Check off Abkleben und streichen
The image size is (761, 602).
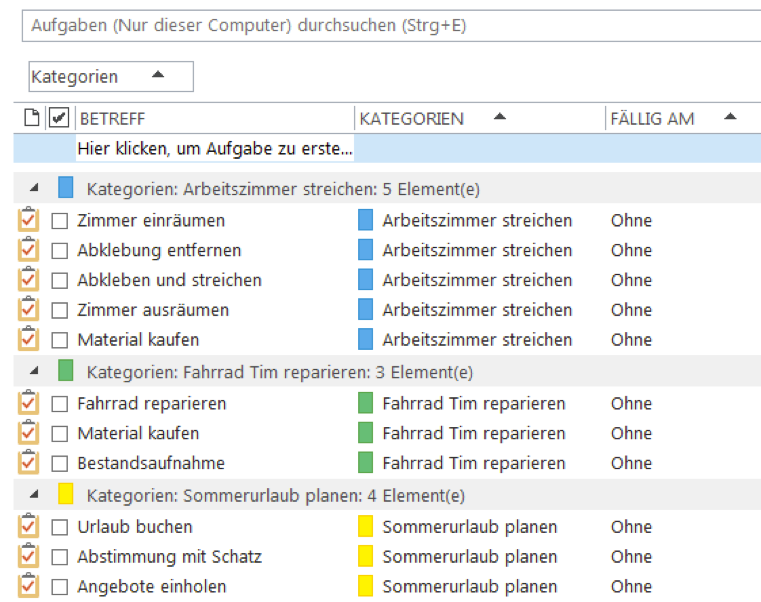pos(60,281)
